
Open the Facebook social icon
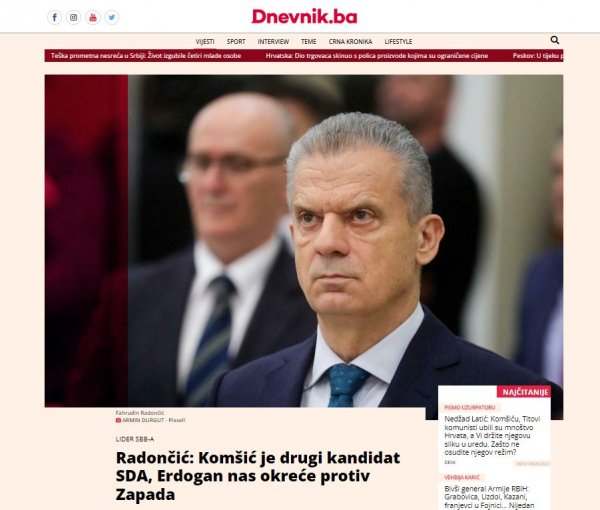[54, 17]
